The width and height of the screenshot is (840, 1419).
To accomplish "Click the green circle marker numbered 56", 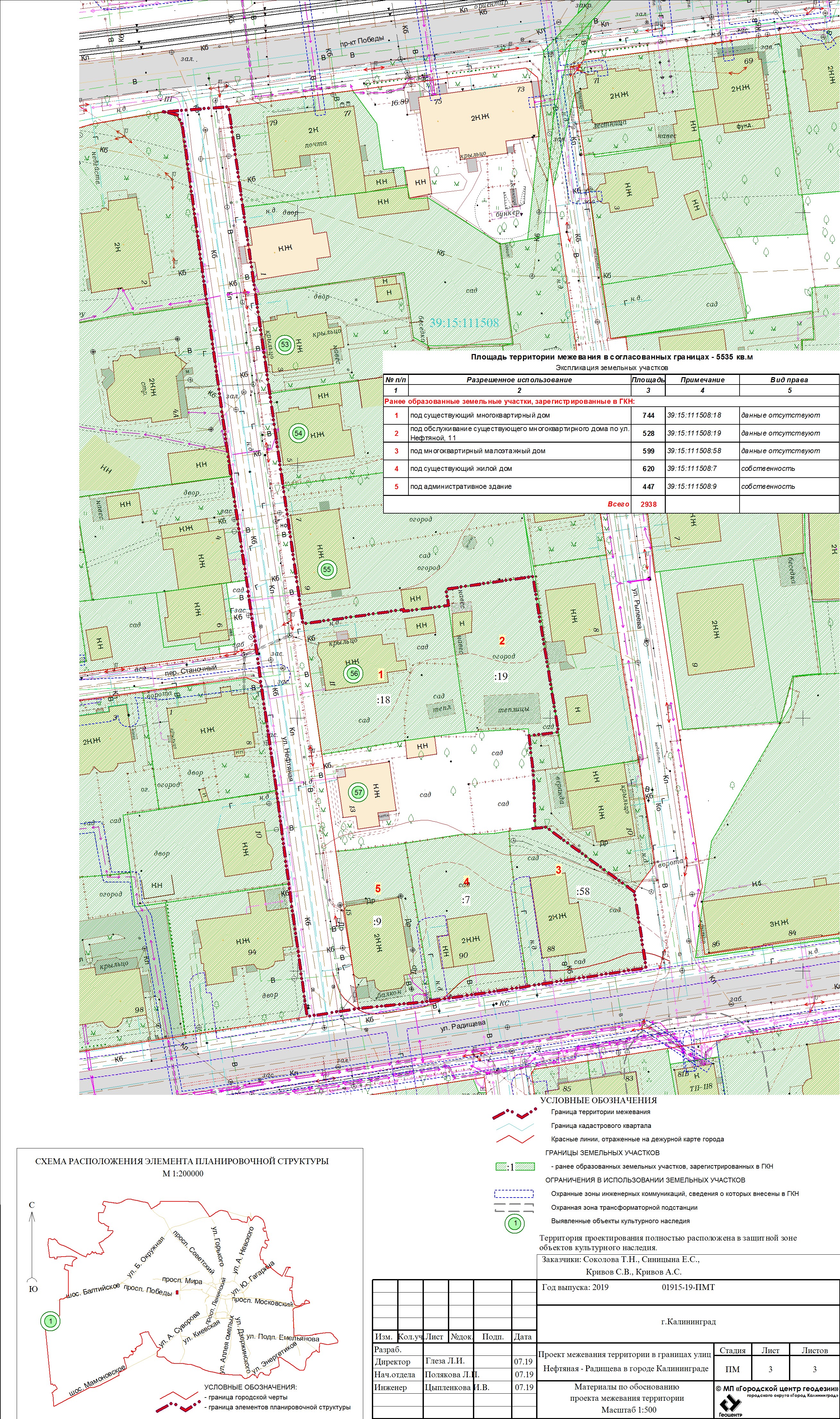I will pos(354,673).
